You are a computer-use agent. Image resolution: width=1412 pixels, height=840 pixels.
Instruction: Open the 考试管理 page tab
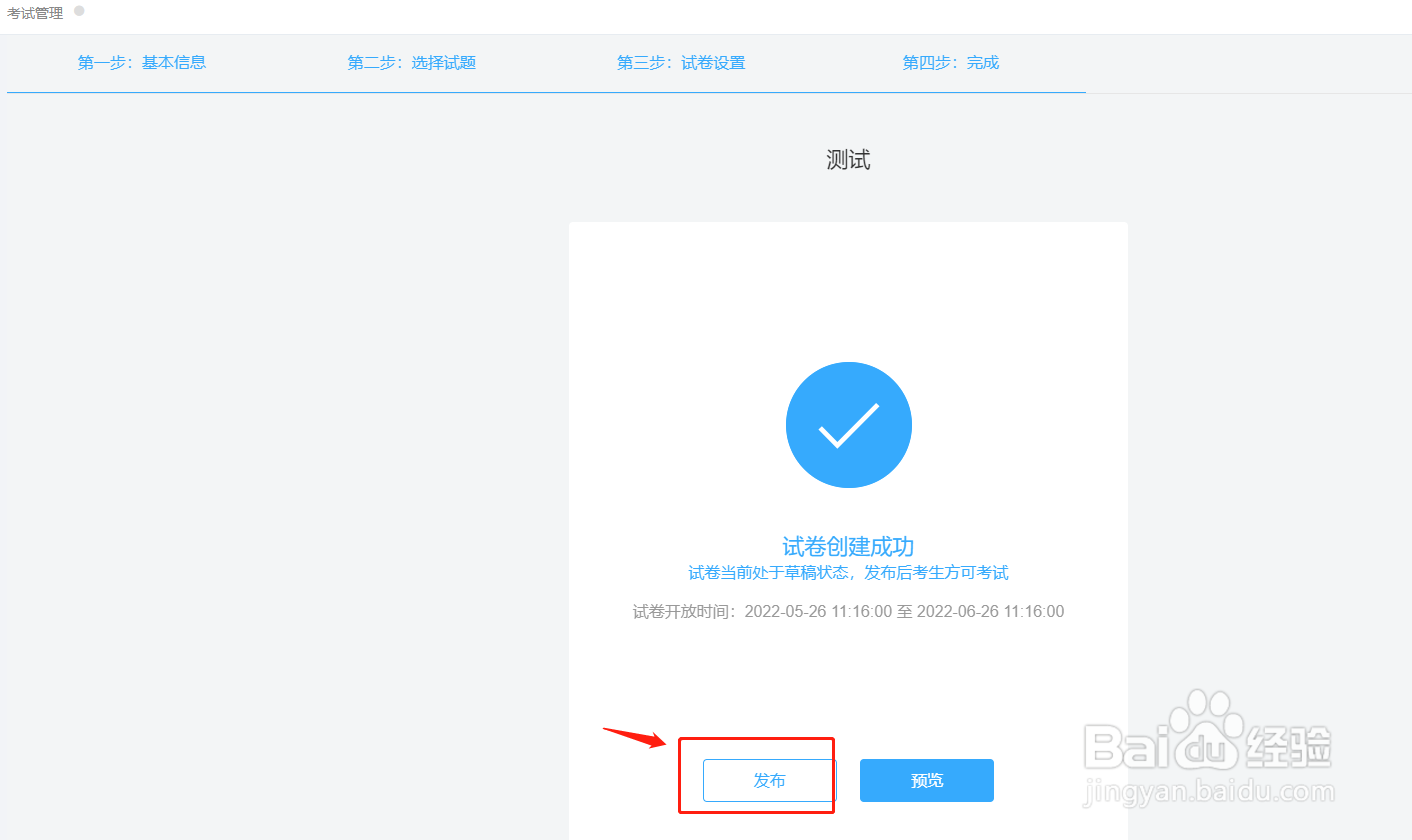pyautogui.click(x=35, y=13)
